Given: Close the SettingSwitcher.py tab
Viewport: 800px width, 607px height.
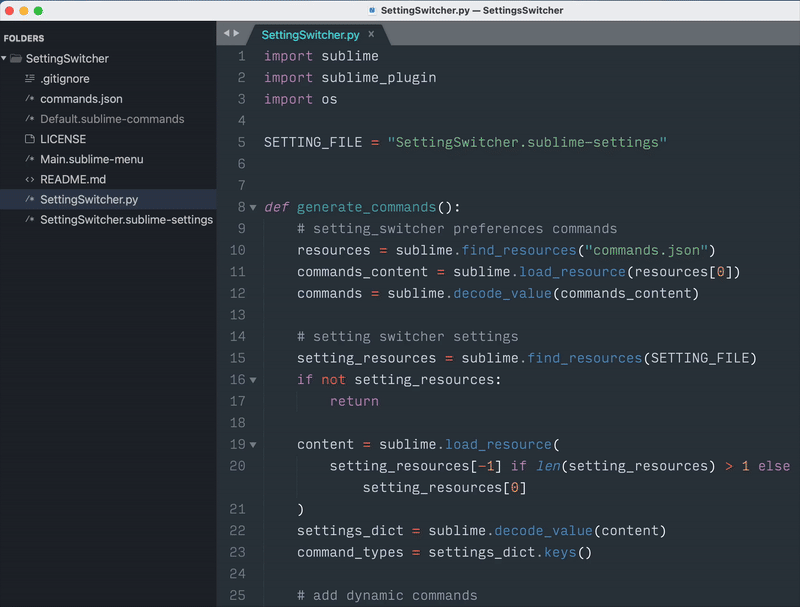Looking at the screenshot, I should click(x=371, y=32).
